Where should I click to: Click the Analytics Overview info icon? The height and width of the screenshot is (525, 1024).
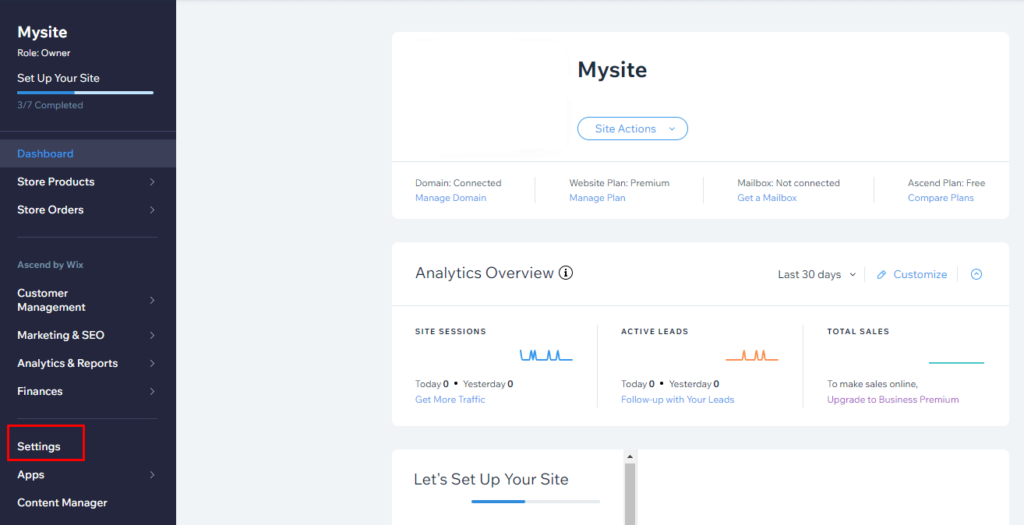(x=566, y=273)
